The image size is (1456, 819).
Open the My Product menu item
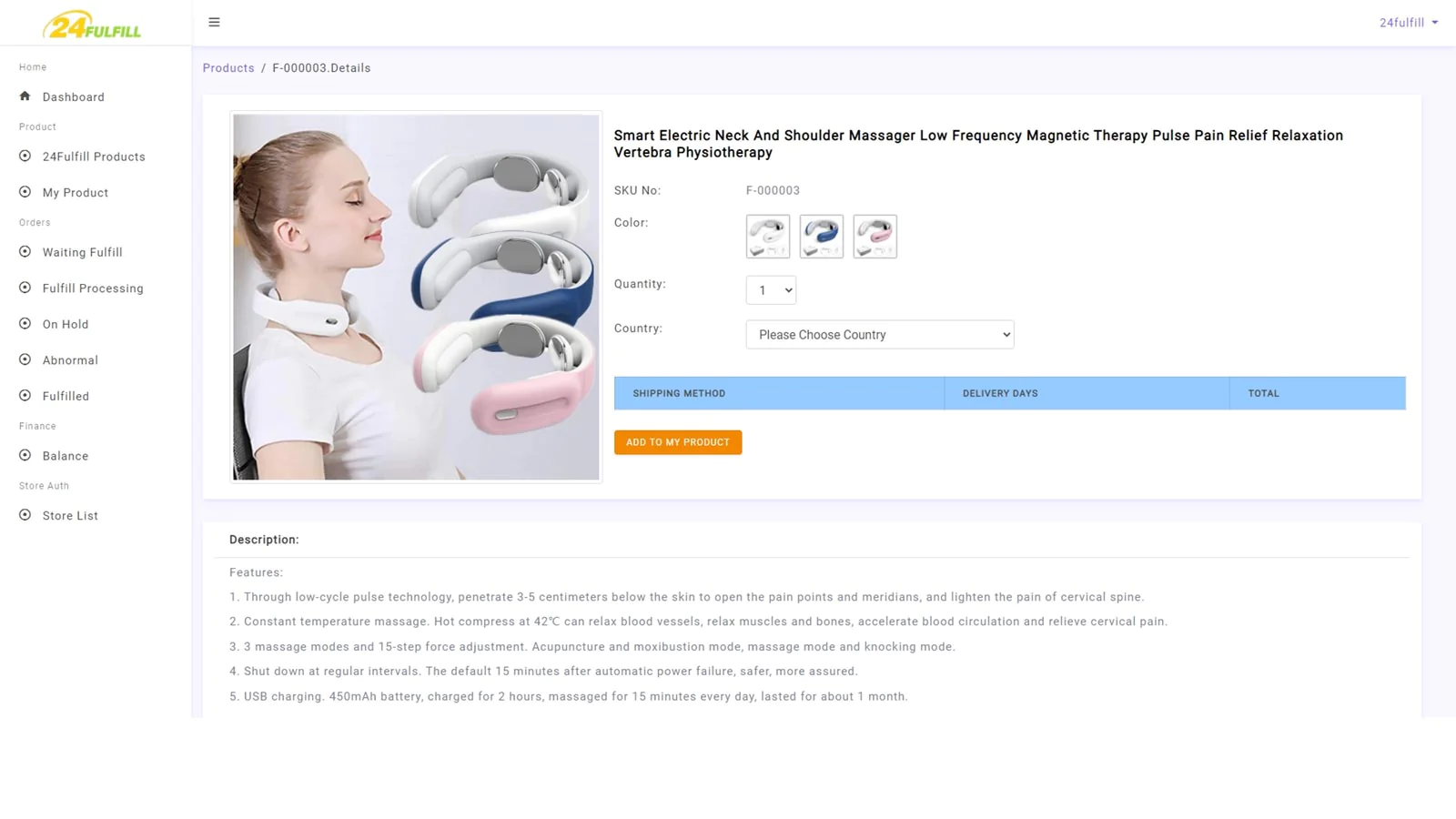click(76, 193)
